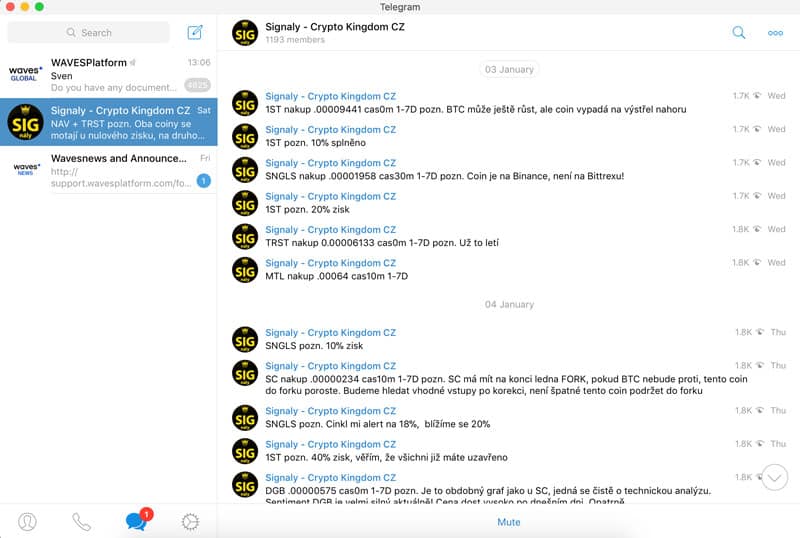The width and height of the screenshot is (800, 538).
Task: Open the Contacts tab icon
Action: pyautogui.click(x=27, y=522)
